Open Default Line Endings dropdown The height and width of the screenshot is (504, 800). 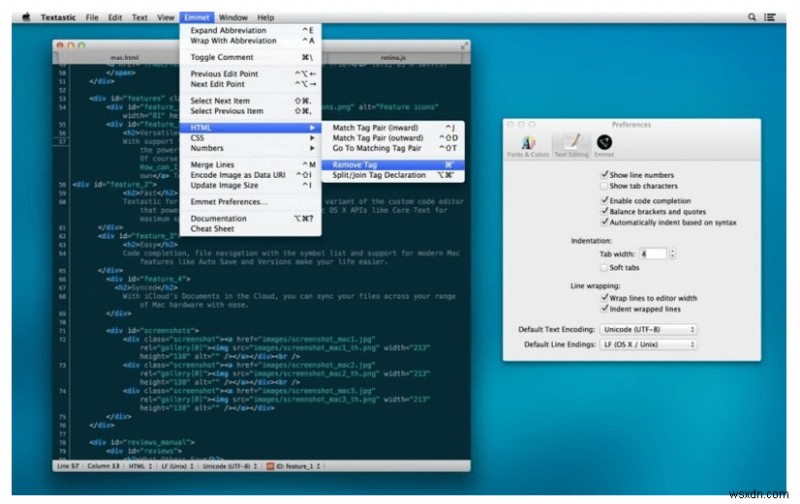click(x=648, y=344)
